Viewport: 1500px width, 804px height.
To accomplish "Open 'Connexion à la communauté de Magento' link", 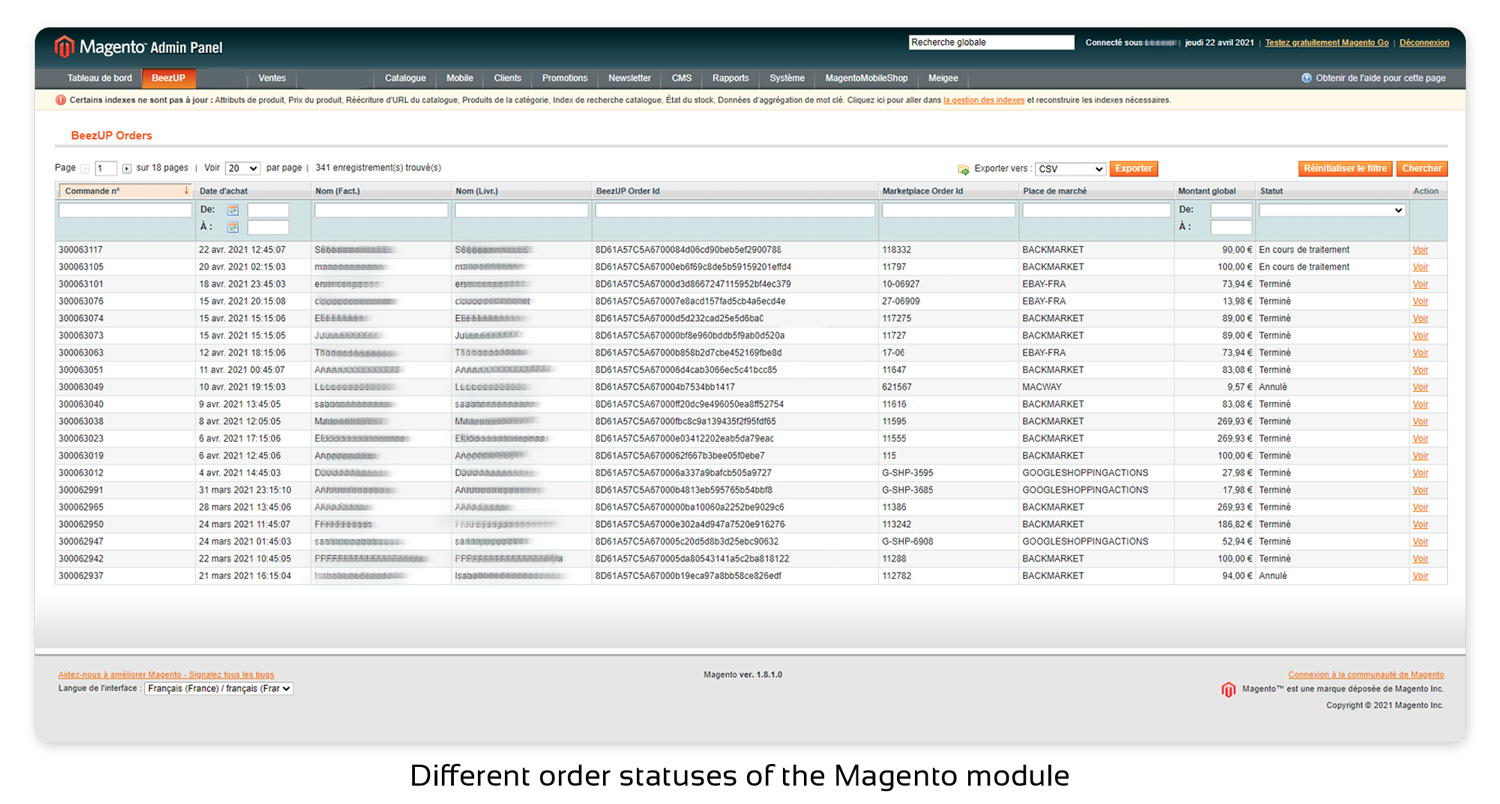I will 1366,675.
